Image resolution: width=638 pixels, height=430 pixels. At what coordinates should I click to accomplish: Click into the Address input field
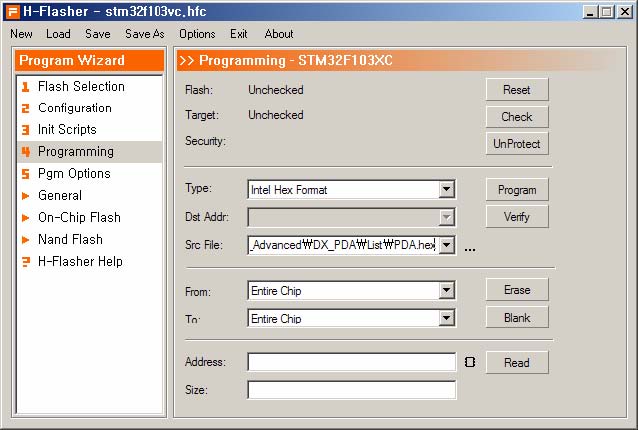click(352, 362)
